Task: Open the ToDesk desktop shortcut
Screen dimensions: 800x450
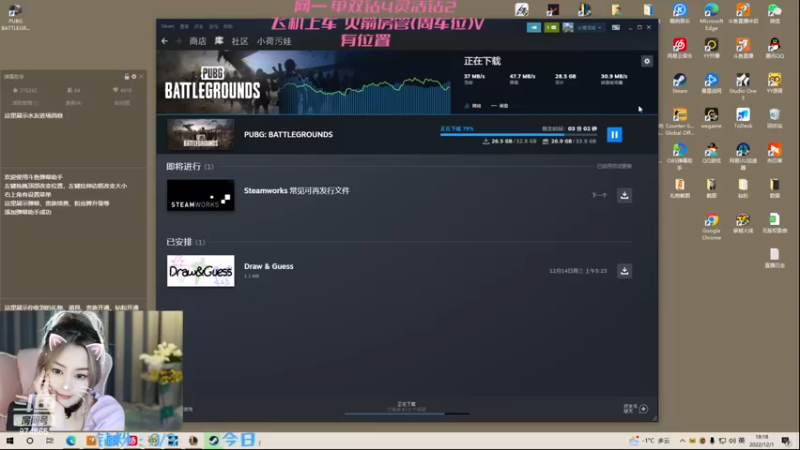Action: [743, 118]
